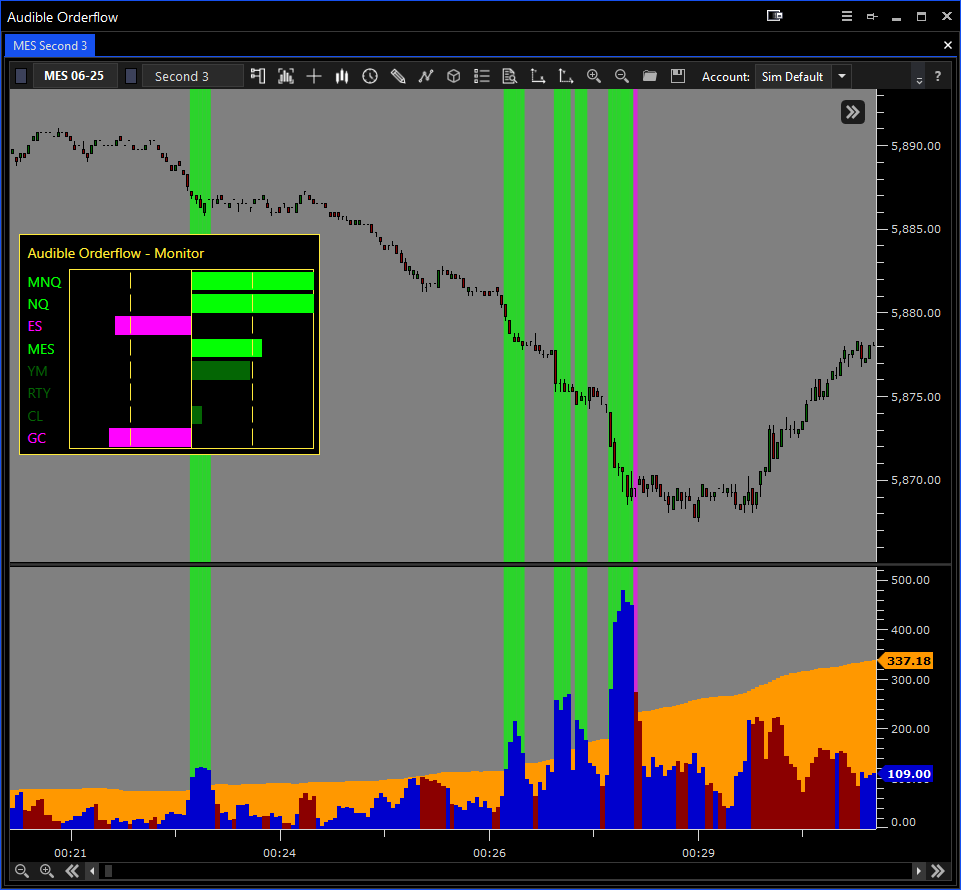Click the Account: label
This screenshot has width=961, height=890.
[726, 77]
